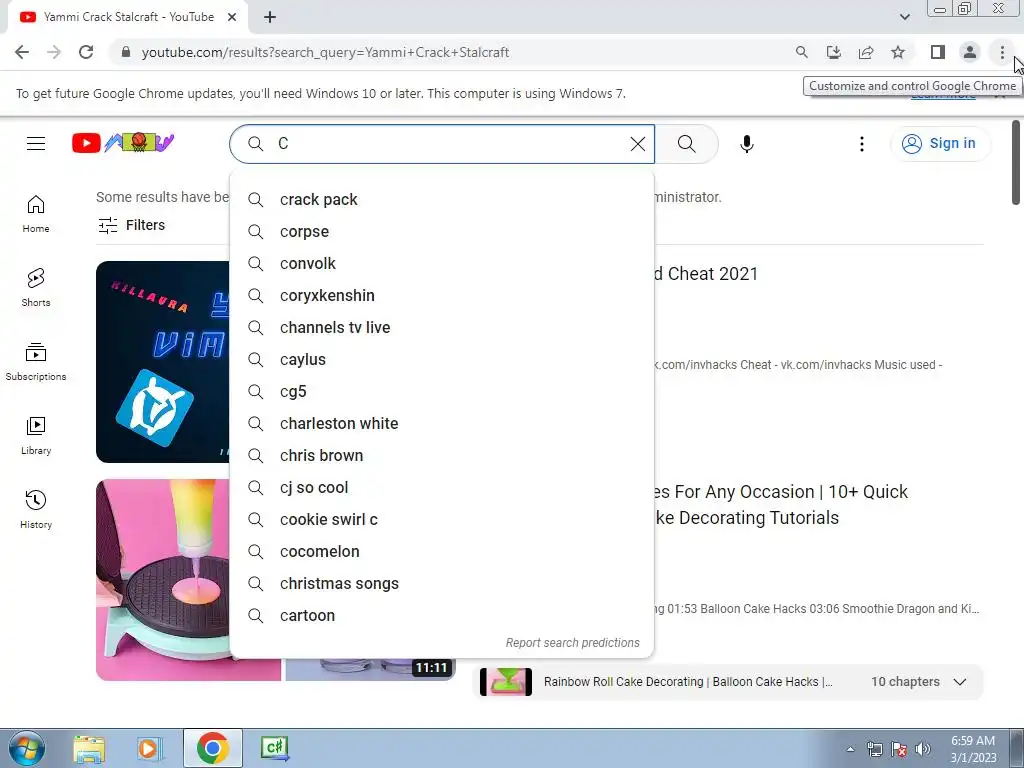This screenshot has height=768, width=1024.
Task: Open Shorts from the sidebar
Action: (x=36, y=287)
